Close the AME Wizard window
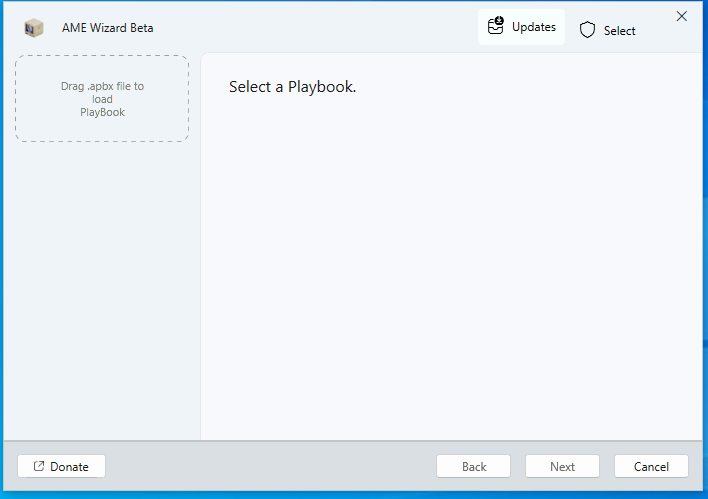Screen dimensions: 708x499 pos(682,16)
